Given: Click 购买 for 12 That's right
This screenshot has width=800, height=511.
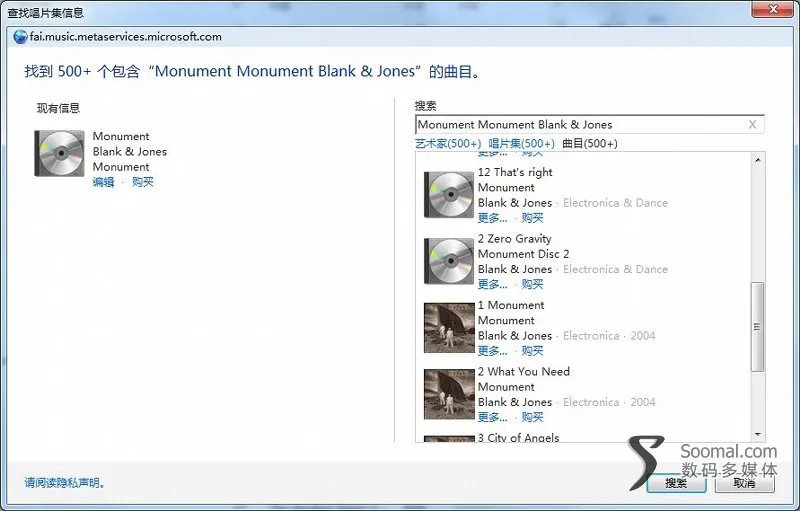Looking at the screenshot, I should point(532,218).
